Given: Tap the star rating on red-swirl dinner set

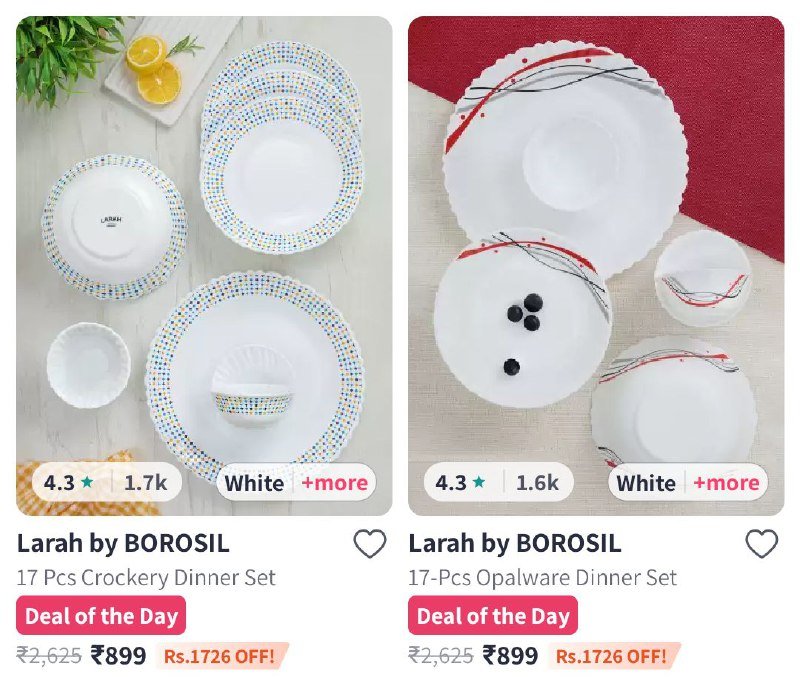Looking at the screenshot, I should click(460, 482).
